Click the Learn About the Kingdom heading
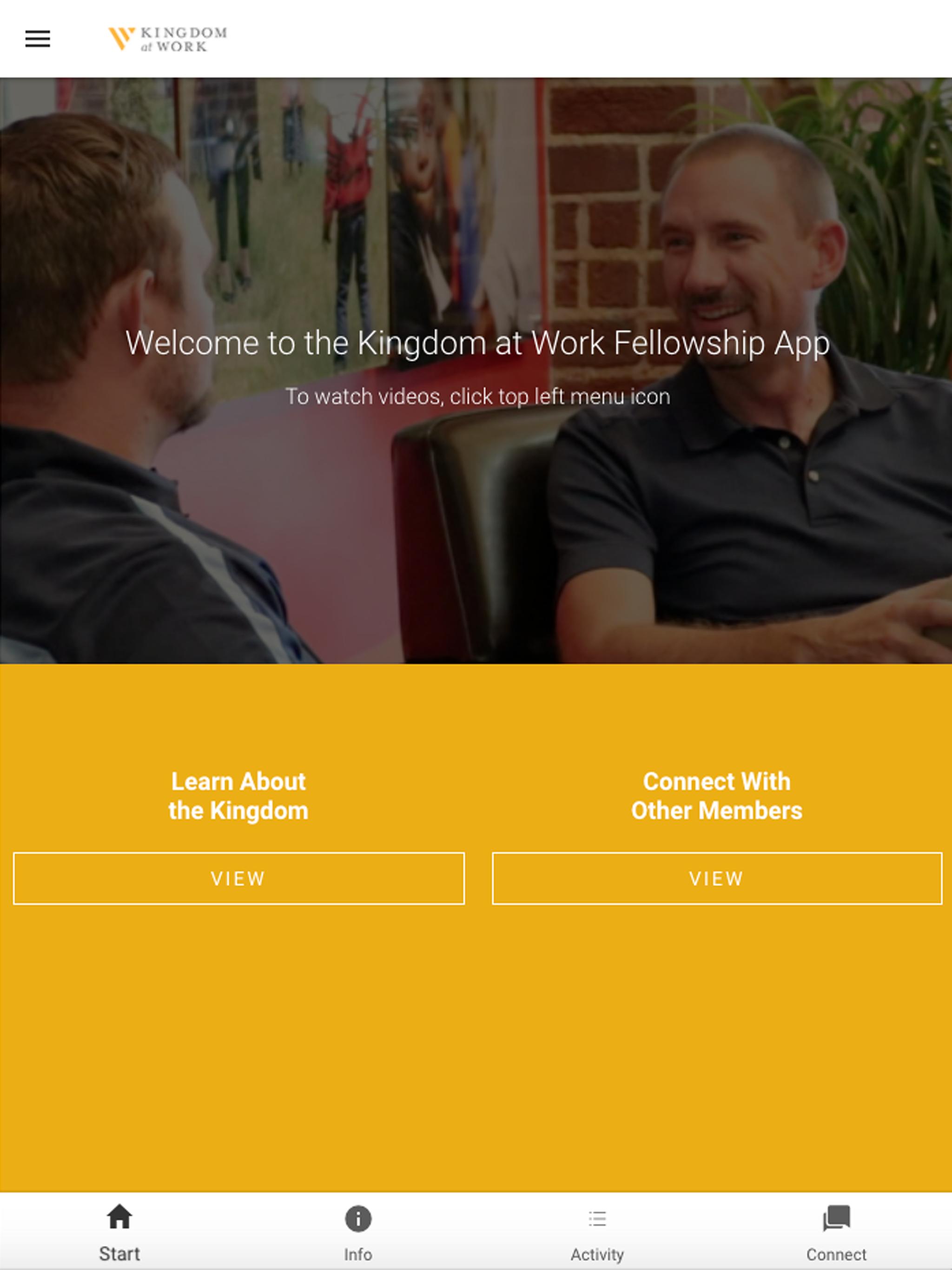The height and width of the screenshot is (1270, 952). click(x=238, y=796)
